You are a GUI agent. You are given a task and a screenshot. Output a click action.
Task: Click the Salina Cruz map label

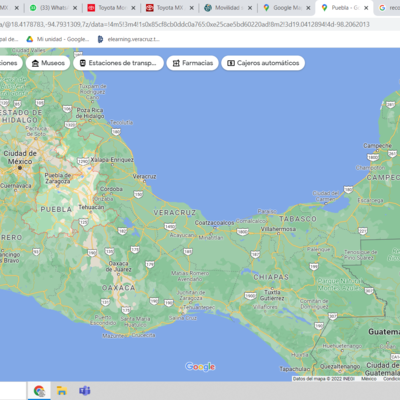coord(183,318)
